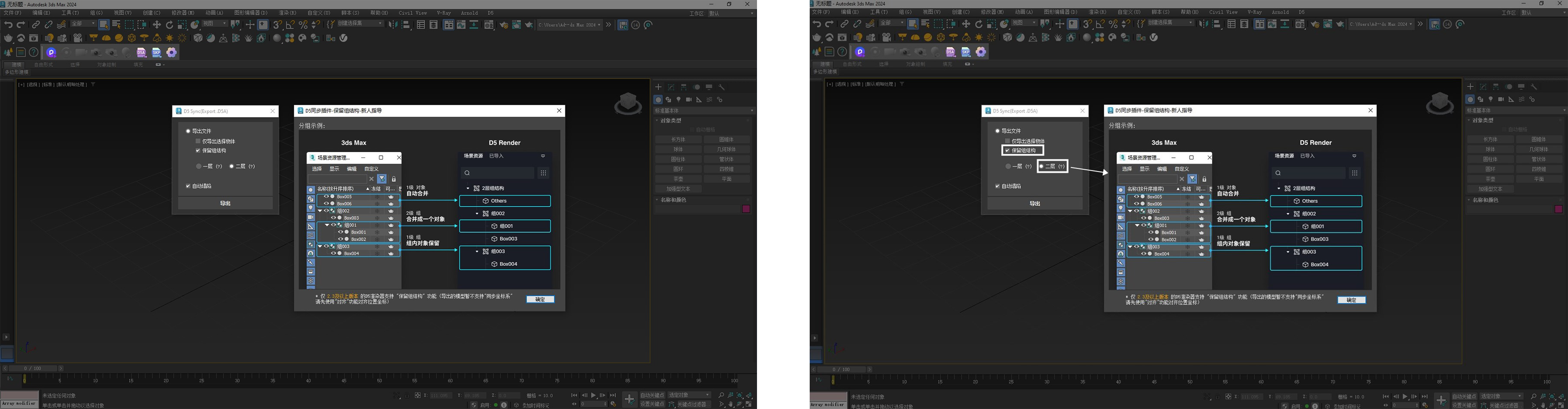Select Cameras category icon in left command panel
The image size is (1568, 409).
pyautogui.click(x=689, y=100)
